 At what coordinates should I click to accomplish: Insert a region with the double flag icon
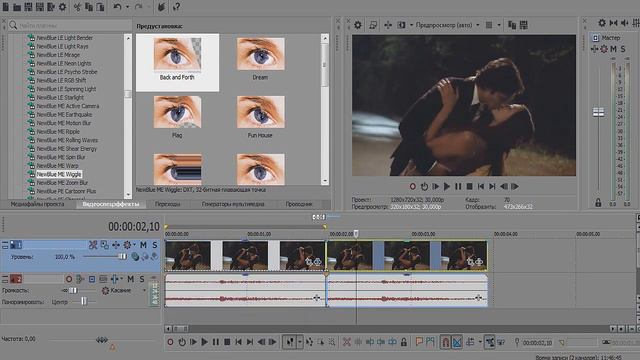click(x=430, y=342)
